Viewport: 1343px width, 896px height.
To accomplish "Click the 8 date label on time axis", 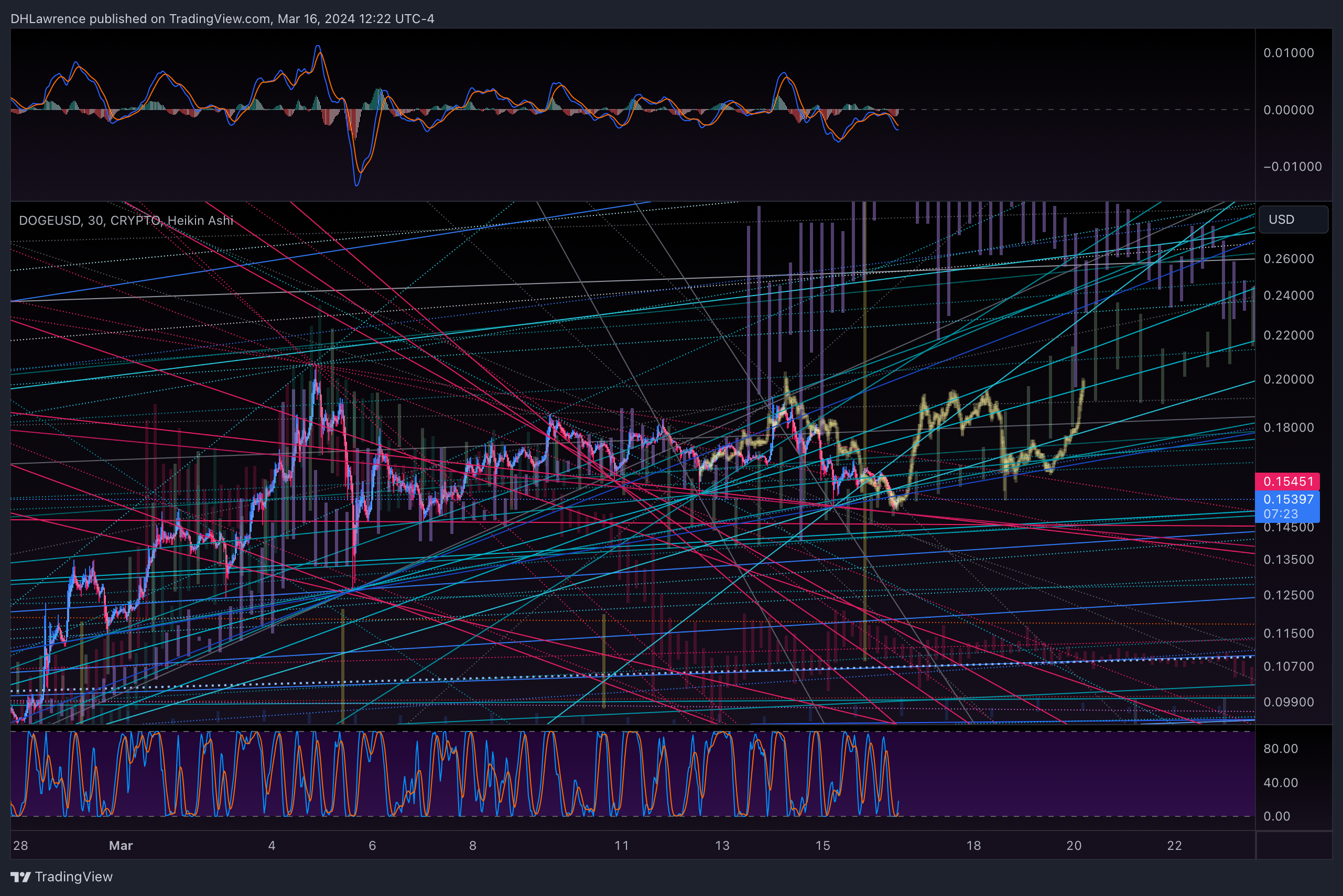I will pyautogui.click(x=473, y=846).
